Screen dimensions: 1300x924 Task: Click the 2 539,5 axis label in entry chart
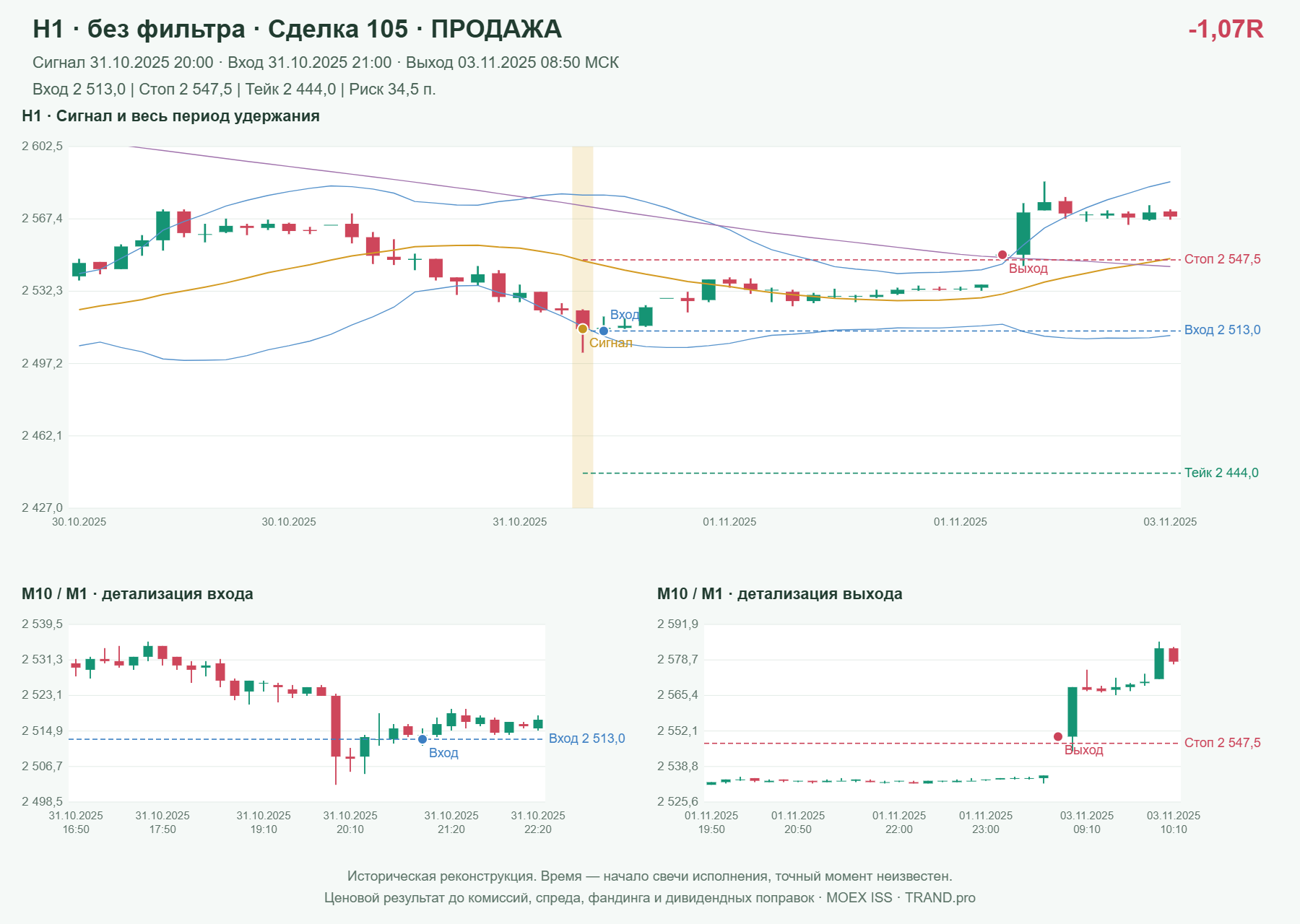[42, 624]
